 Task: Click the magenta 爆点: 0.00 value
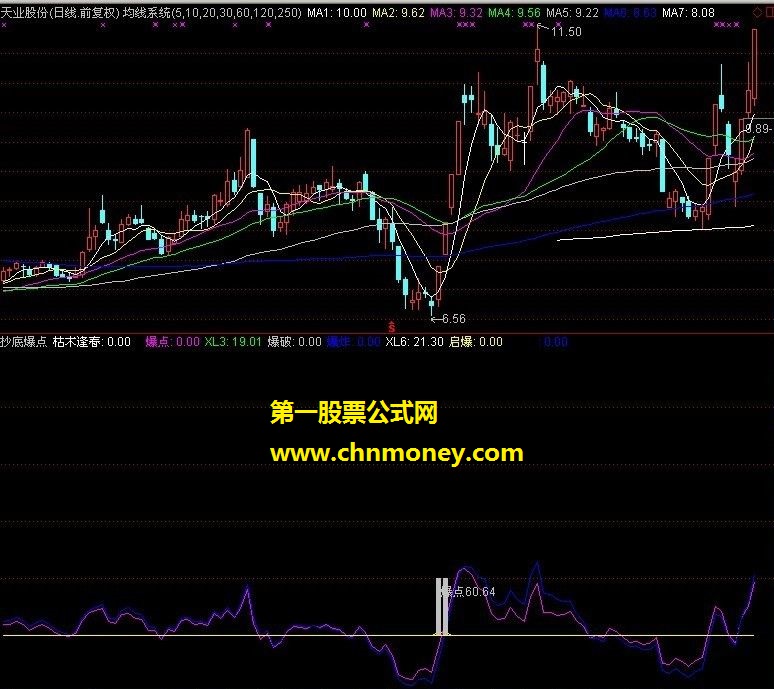coord(172,342)
